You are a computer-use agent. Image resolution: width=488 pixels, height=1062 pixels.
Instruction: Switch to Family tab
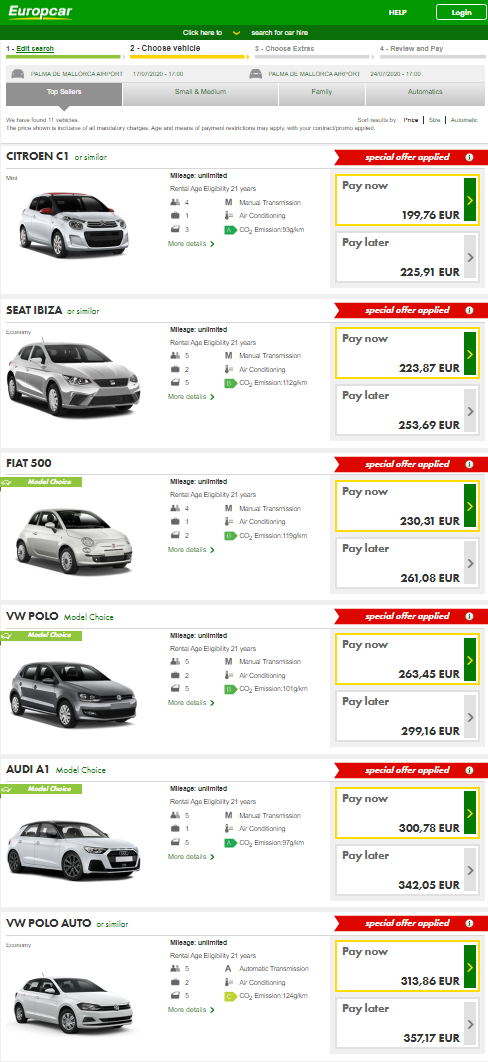click(x=321, y=94)
